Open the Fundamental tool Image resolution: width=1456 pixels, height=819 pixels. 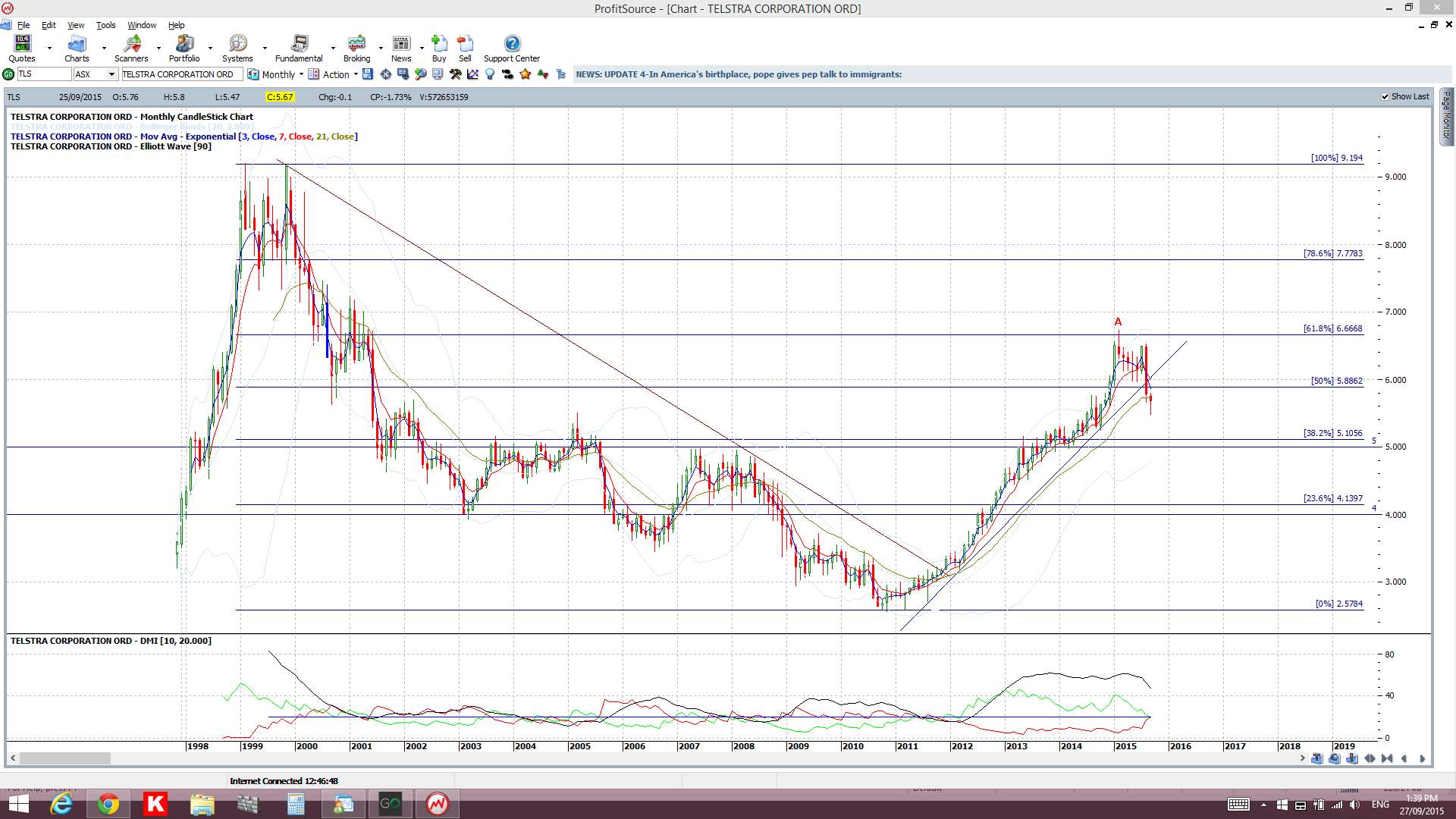(x=299, y=48)
